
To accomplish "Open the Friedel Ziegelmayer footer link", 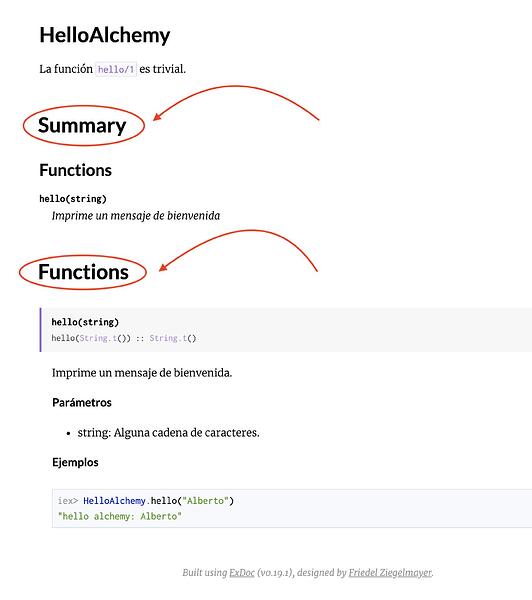I will (x=390, y=573).
